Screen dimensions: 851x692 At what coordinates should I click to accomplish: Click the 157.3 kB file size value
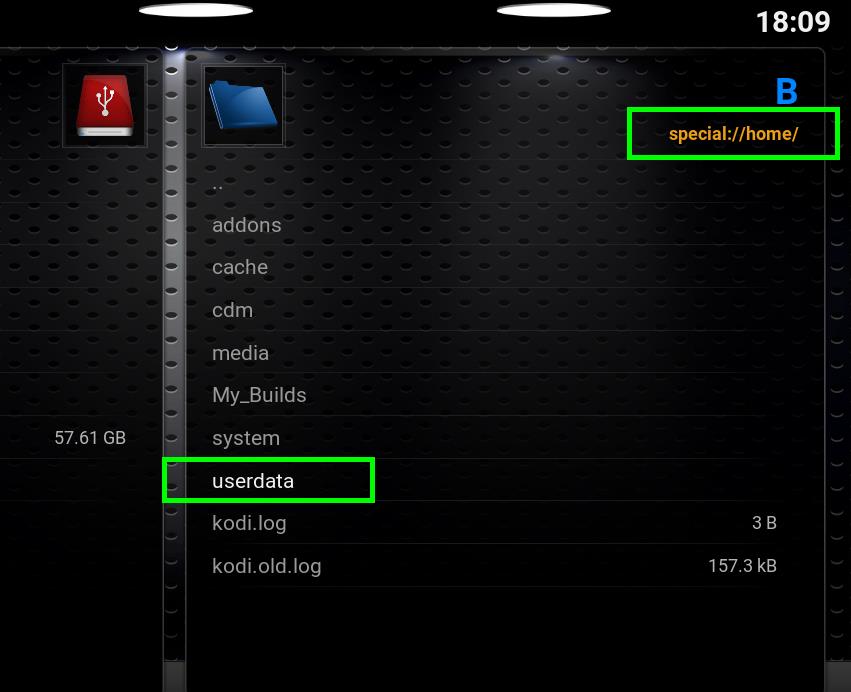point(742,566)
